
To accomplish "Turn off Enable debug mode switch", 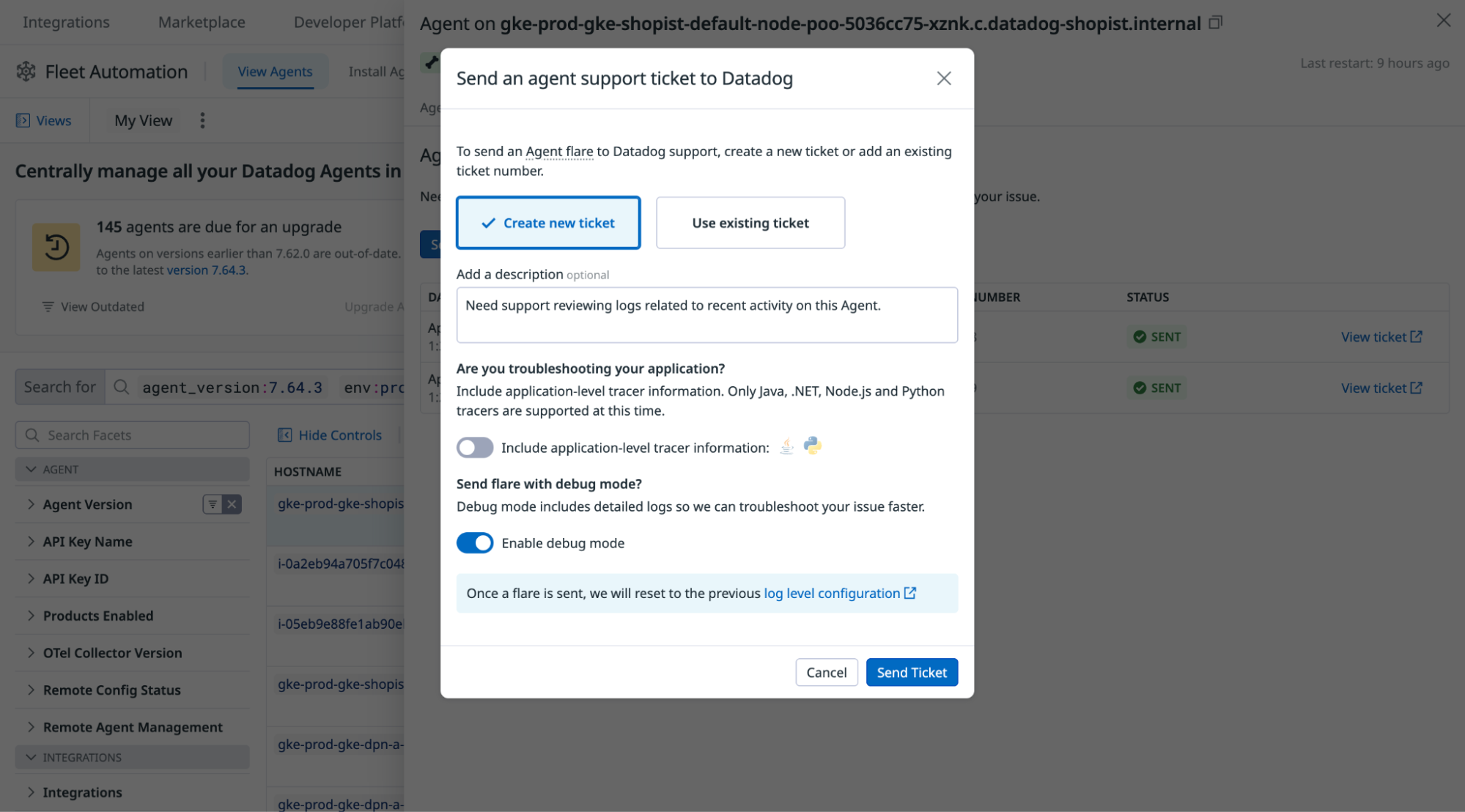I will [475, 543].
